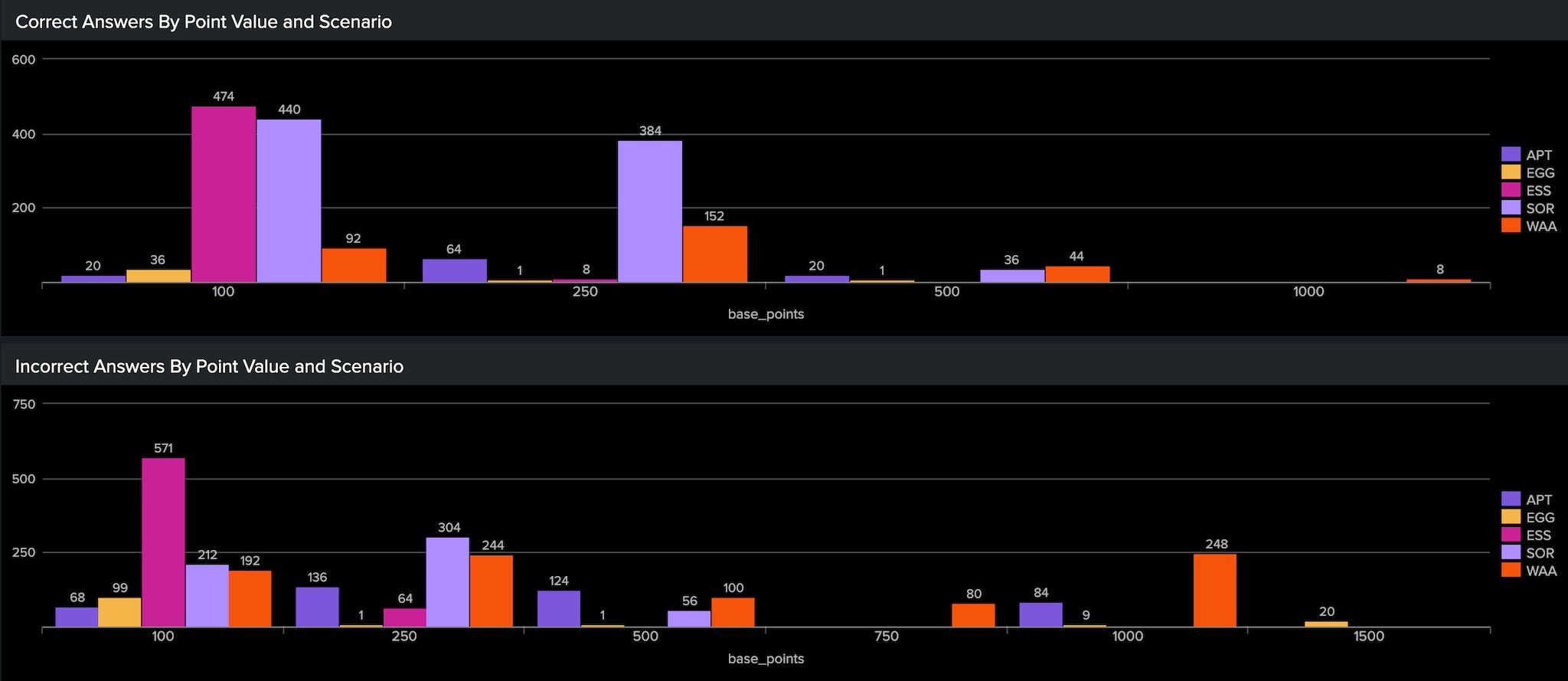The image size is (1568, 681).
Task: Click ESS legend swatch in Incorrect Answers chart
Action: pos(1511,535)
